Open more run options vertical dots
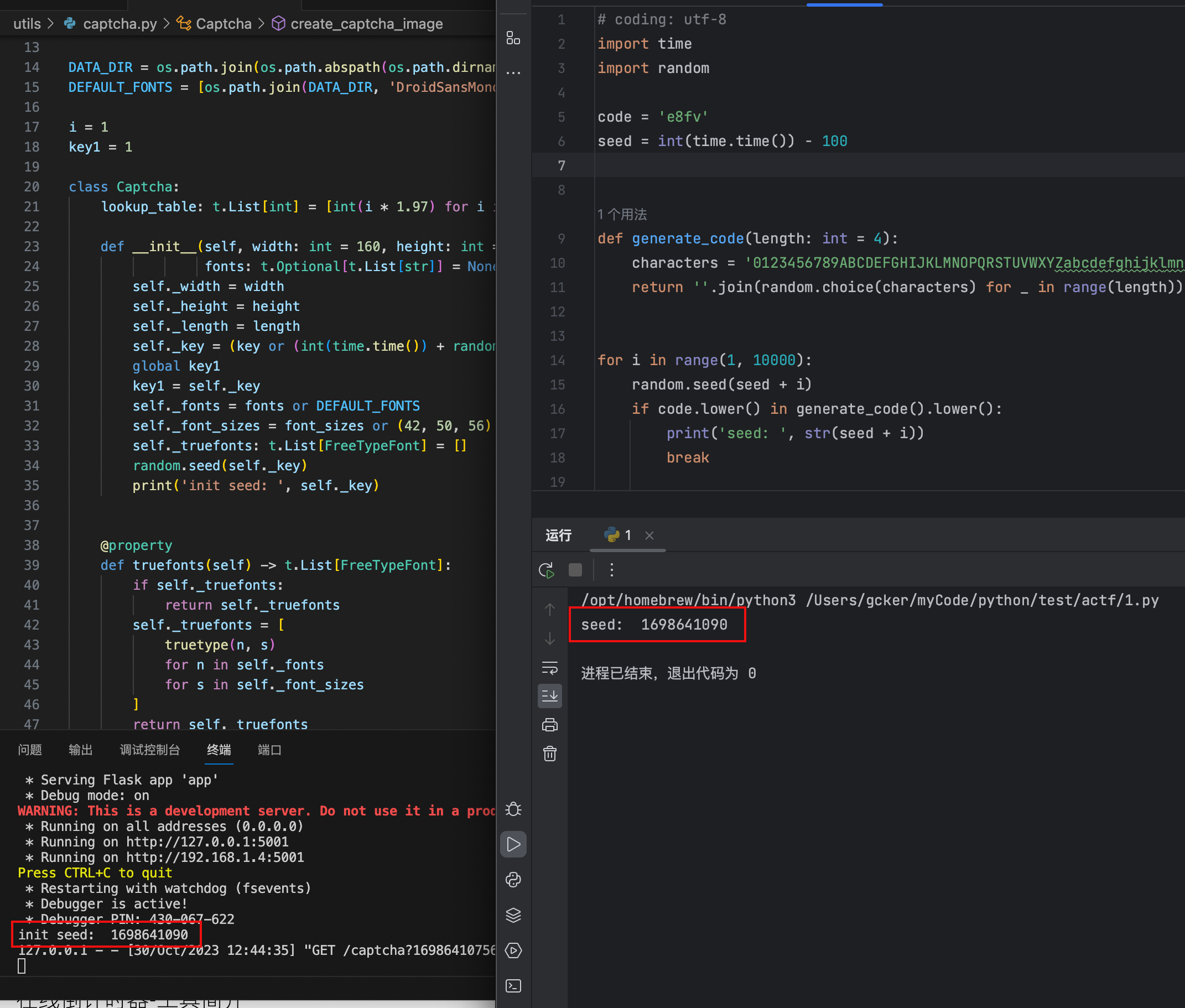Screen dimensions: 1185x1008 611,570
